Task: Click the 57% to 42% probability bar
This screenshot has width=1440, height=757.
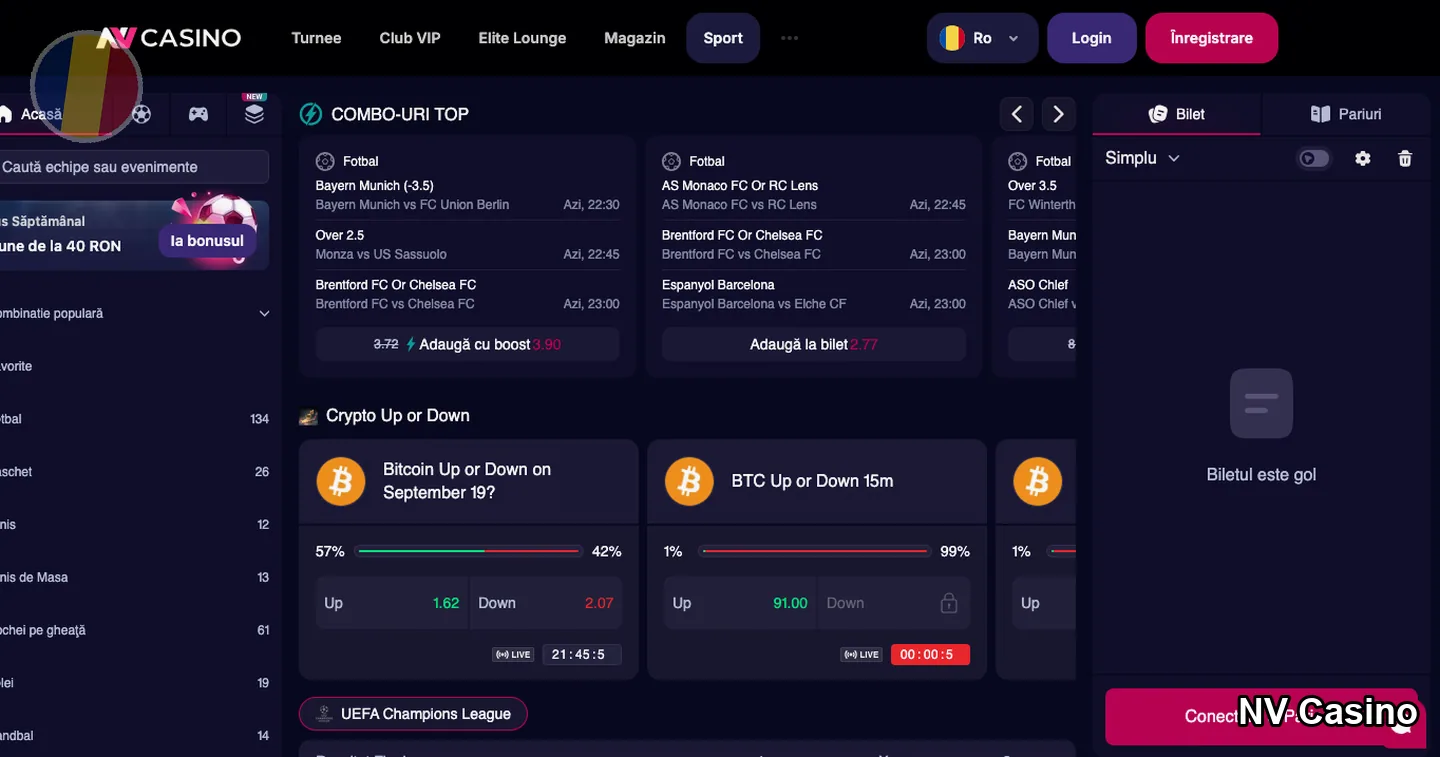Action: (x=468, y=551)
